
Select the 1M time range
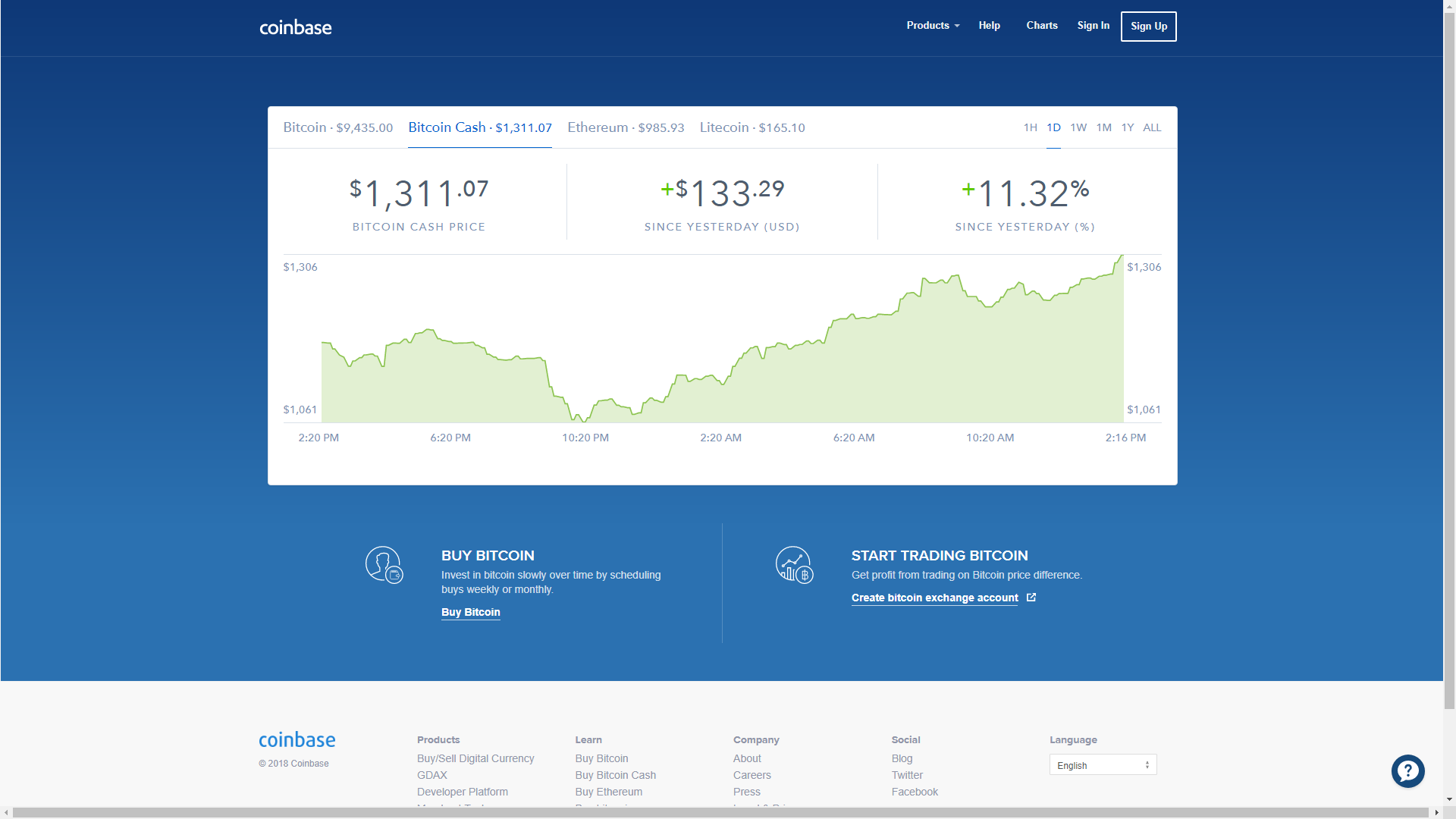[1103, 127]
